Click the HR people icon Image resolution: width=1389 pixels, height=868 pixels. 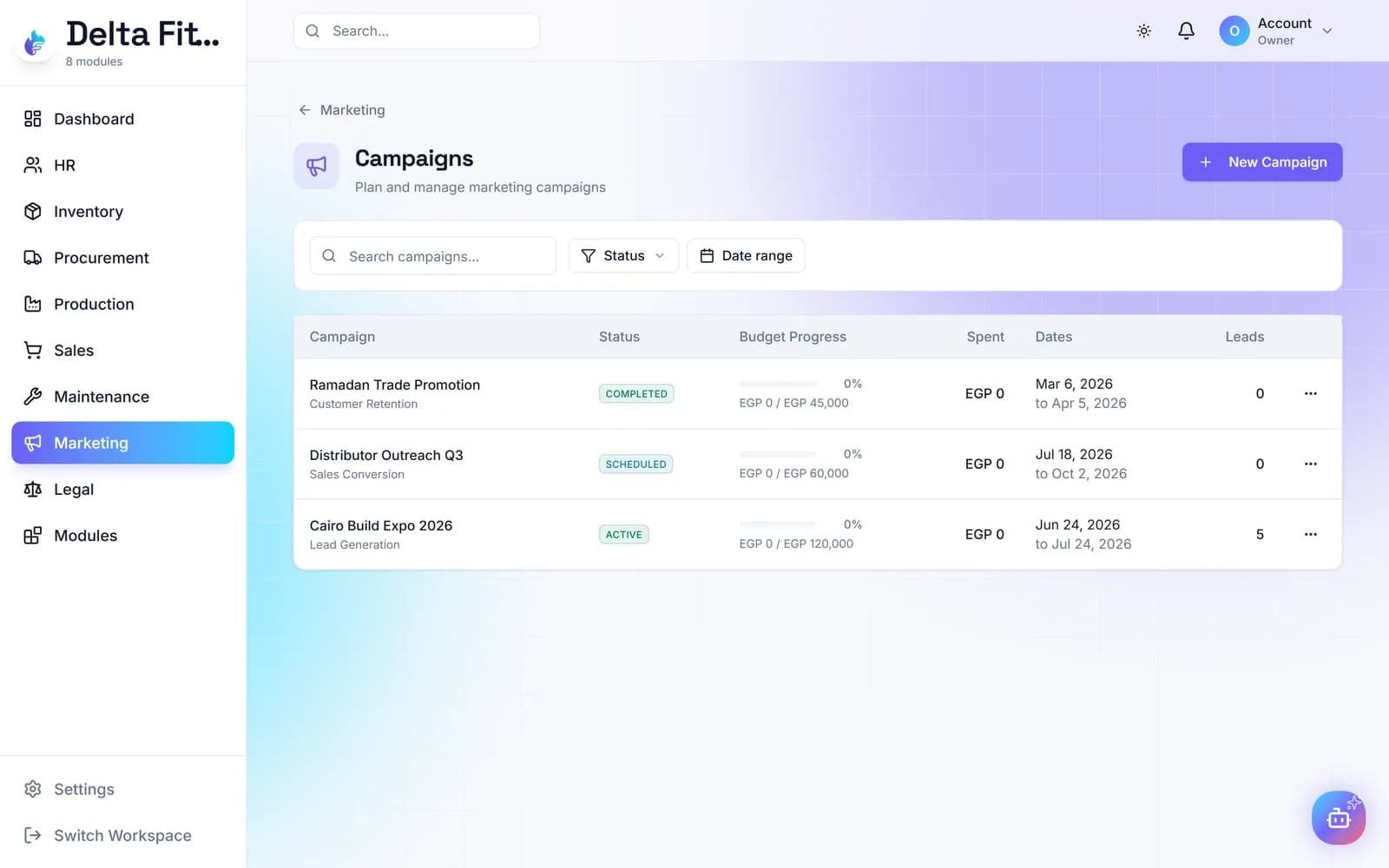(x=33, y=165)
